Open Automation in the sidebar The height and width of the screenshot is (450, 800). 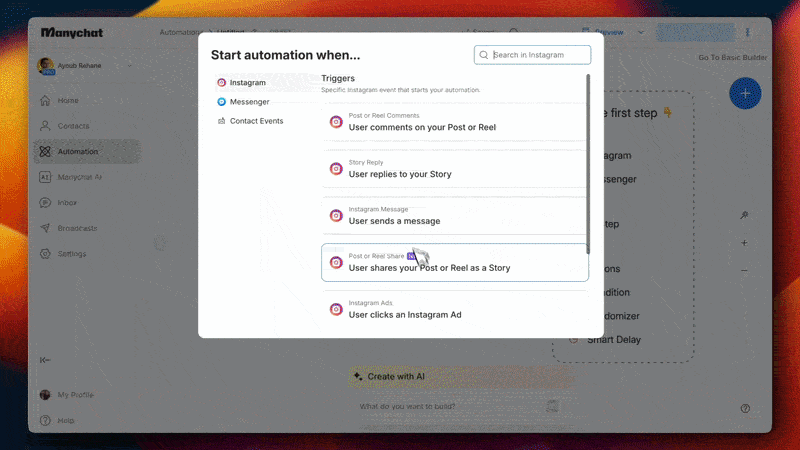(87, 152)
